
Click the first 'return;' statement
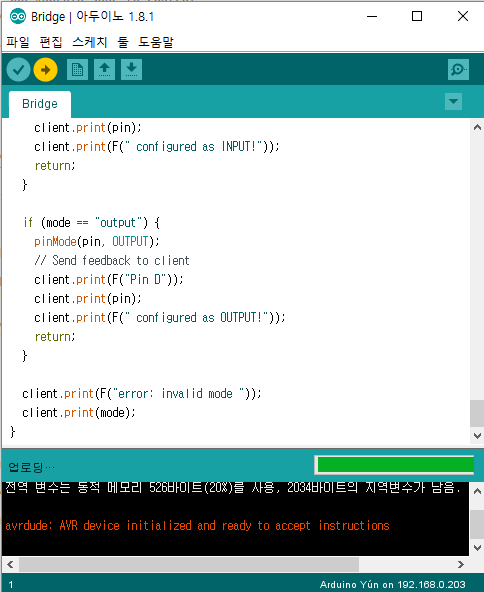[55, 166]
